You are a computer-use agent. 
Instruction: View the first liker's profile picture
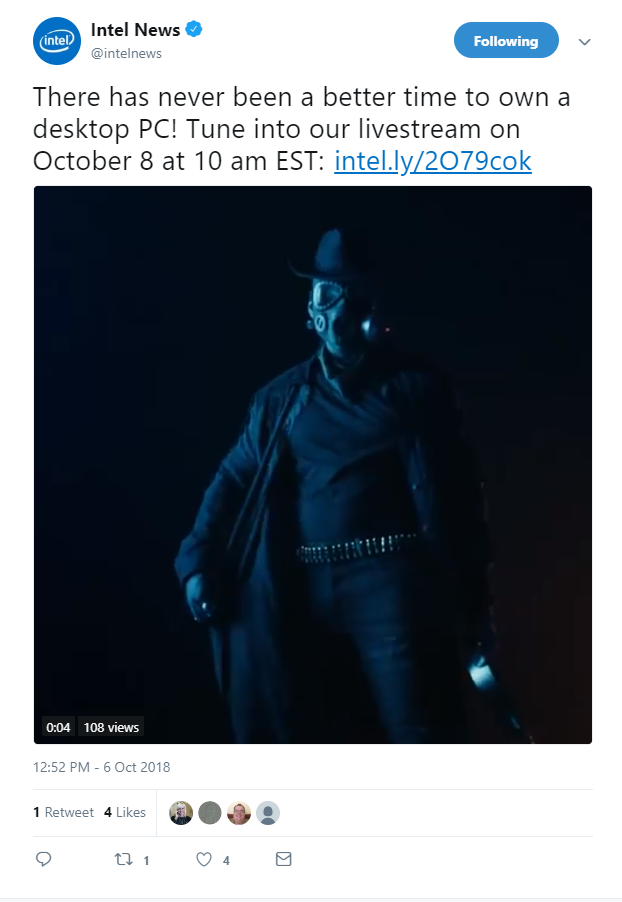pos(181,813)
